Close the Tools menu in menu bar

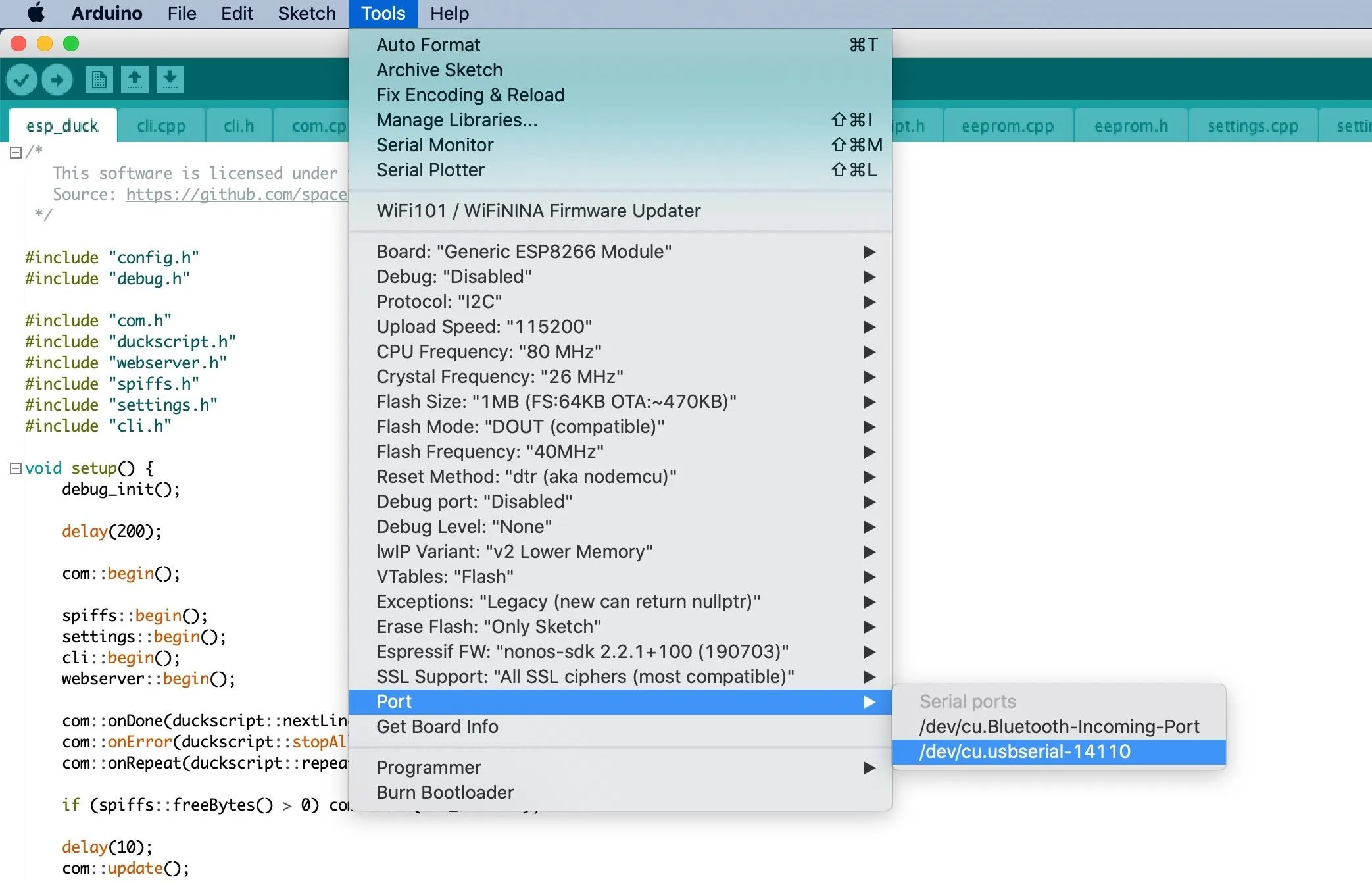click(x=383, y=13)
